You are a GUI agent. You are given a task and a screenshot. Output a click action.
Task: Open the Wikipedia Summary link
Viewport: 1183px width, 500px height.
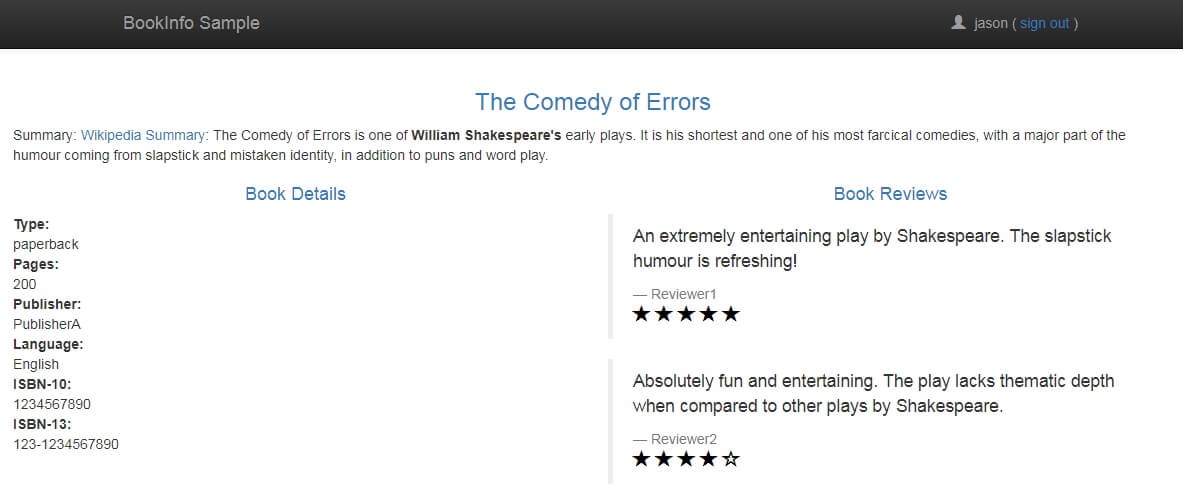(x=143, y=136)
